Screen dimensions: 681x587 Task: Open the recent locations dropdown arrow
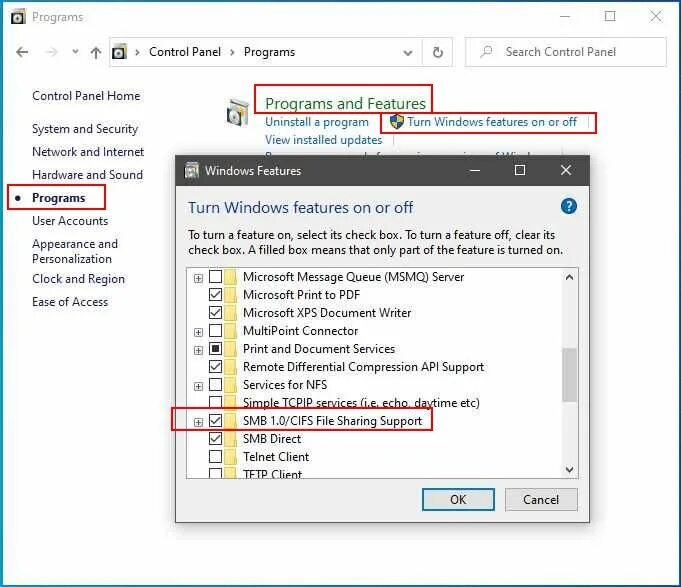pyautogui.click(x=76, y=52)
